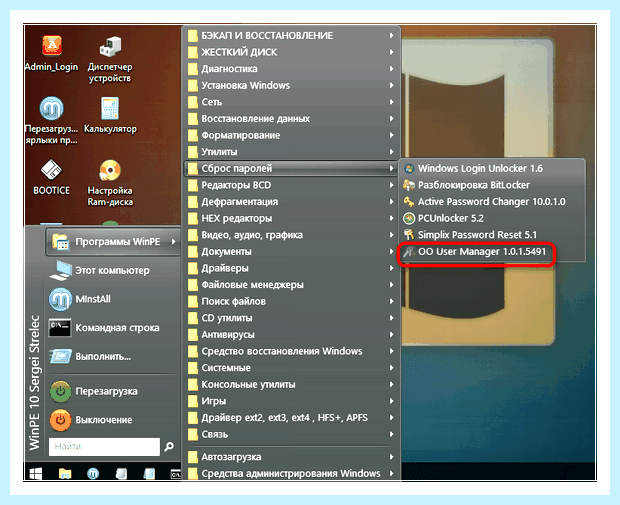
Task: Click the Разблокировка BitLocker icon
Action: pyautogui.click(x=409, y=185)
